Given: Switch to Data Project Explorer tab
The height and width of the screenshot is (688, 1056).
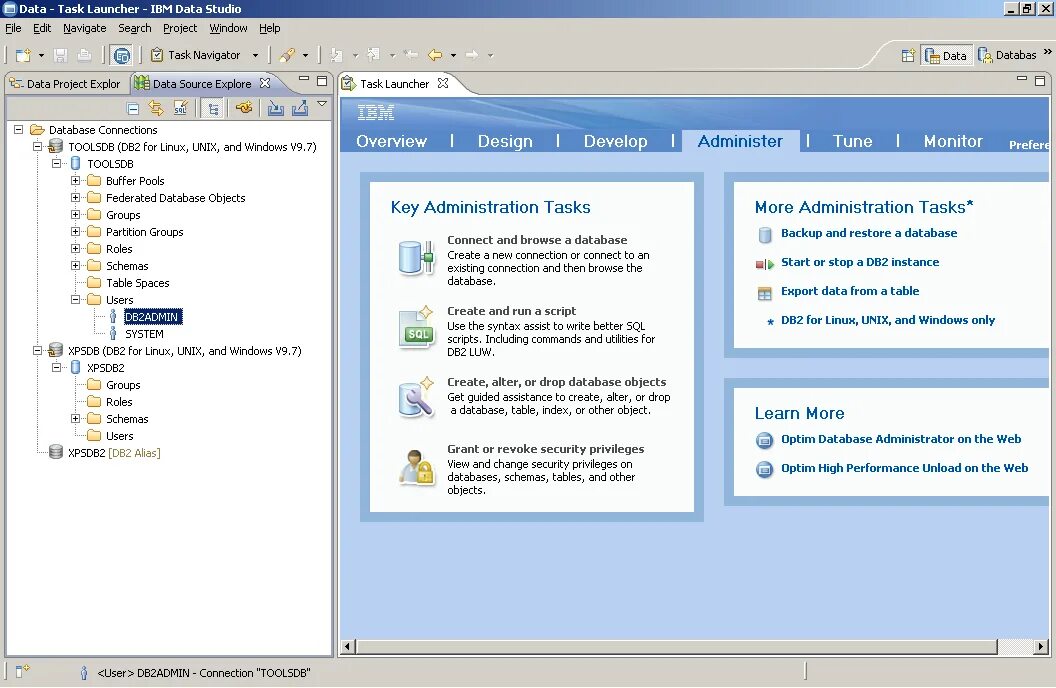Looking at the screenshot, I should click(x=66, y=83).
